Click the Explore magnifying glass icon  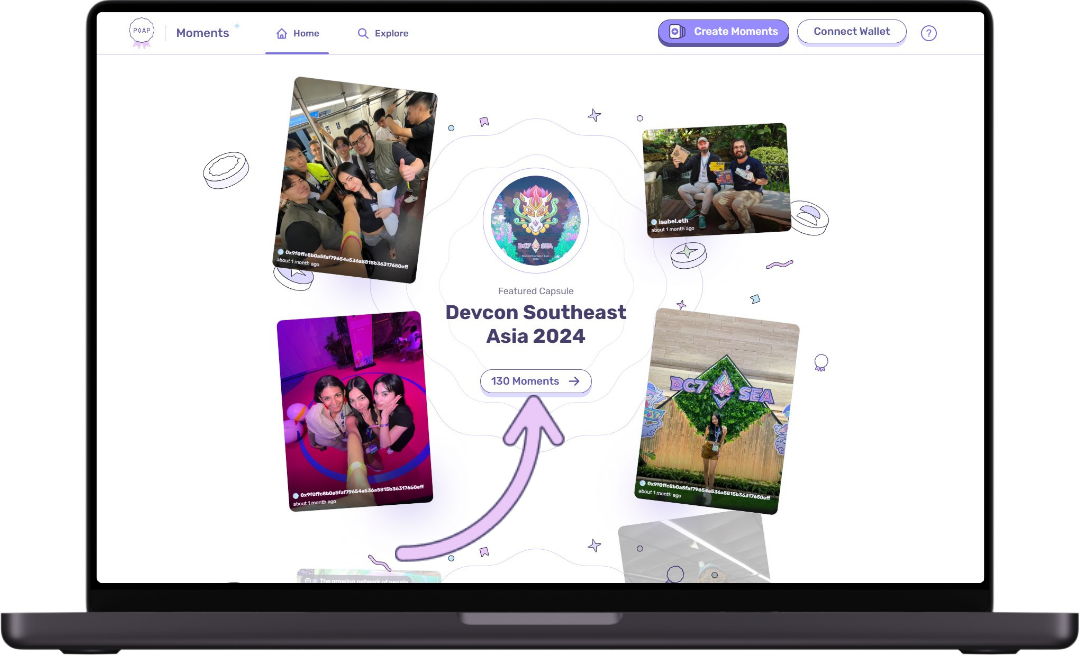tap(362, 32)
